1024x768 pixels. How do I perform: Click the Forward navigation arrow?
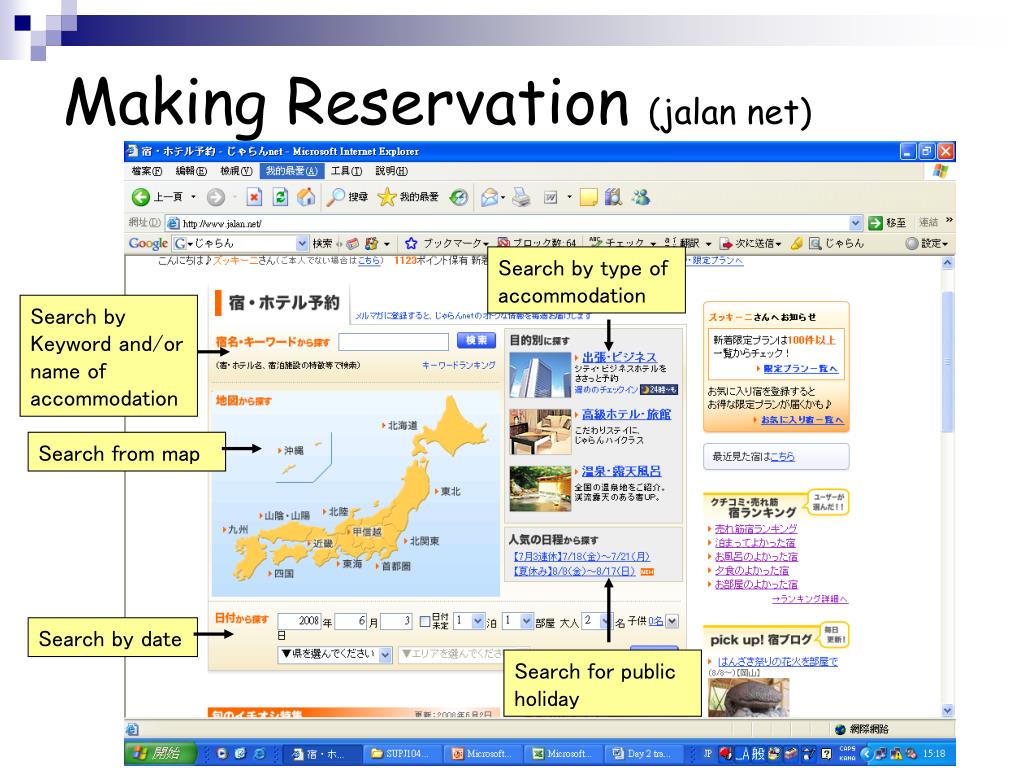pyautogui.click(x=216, y=197)
